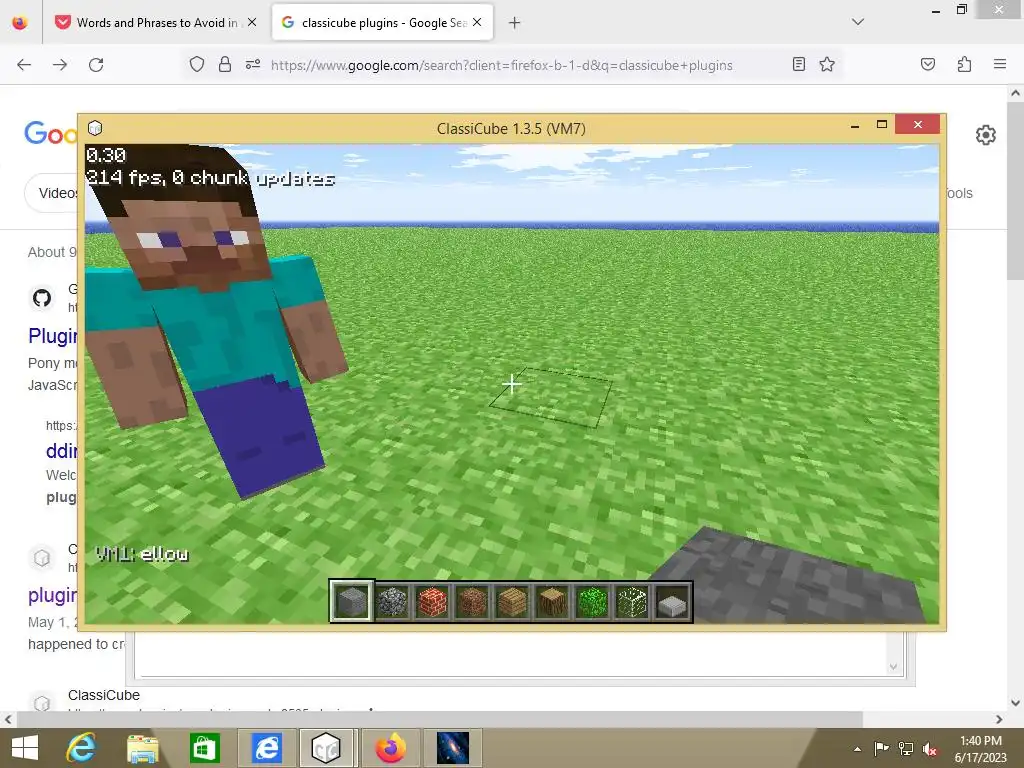1024x768 pixels.
Task: Switch to classicube plugins Google Search tab
Action: pyautogui.click(x=383, y=22)
